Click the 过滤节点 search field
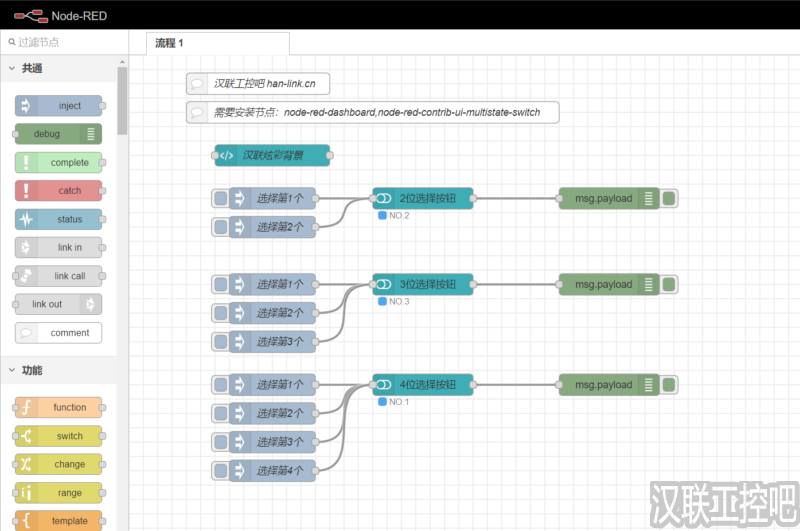The height and width of the screenshot is (531, 800). point(64,42)
